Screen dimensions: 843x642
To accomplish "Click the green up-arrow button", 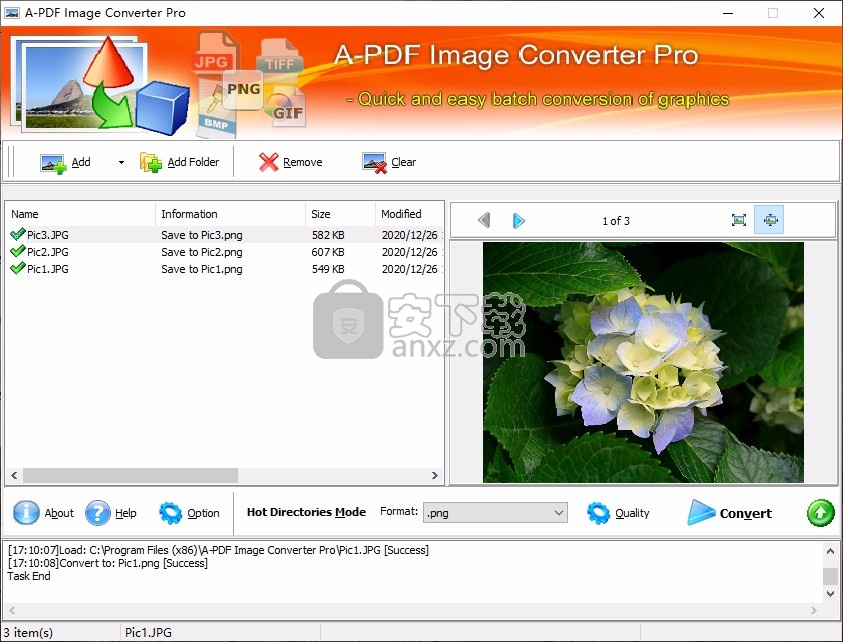I will coord(820,513).
